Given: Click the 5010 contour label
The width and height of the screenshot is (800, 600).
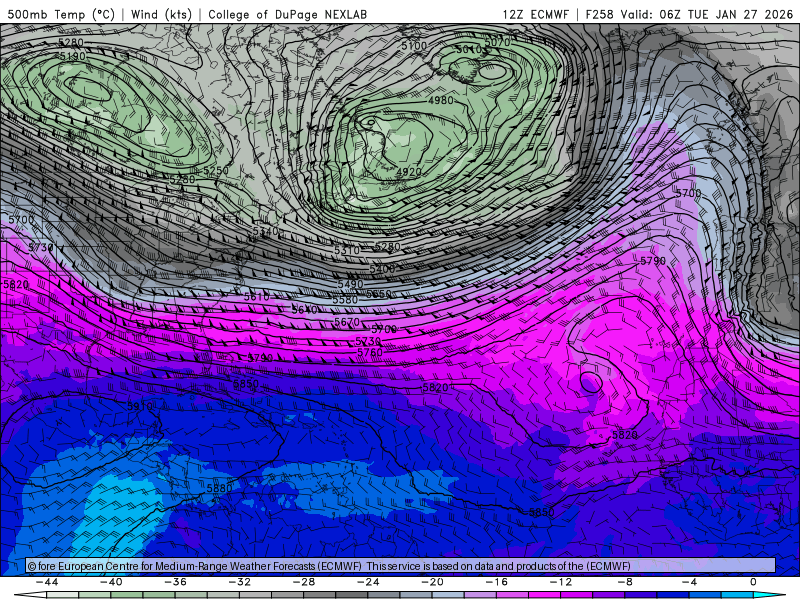Looking at the screenshot, I should (468, 49).
